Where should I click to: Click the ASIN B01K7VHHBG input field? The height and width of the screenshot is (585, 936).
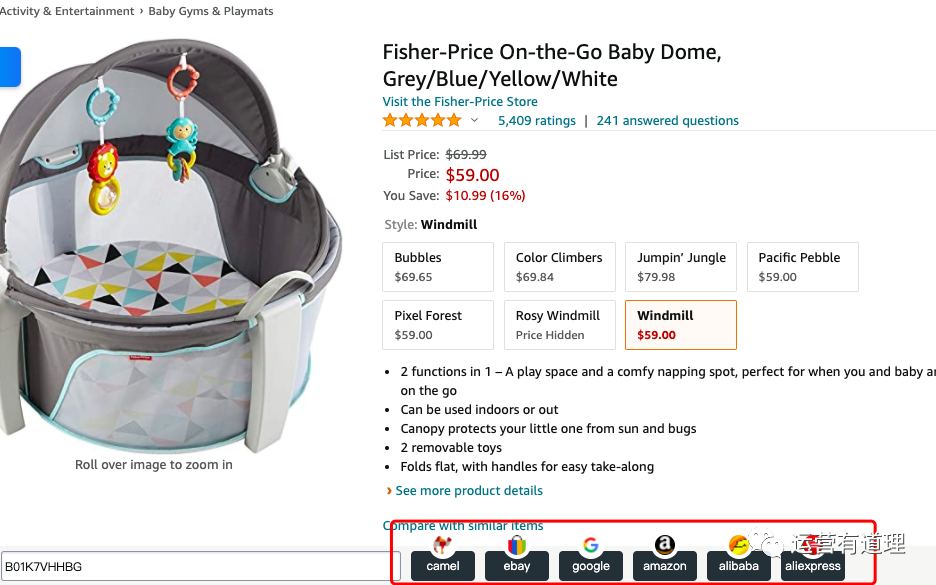199,566
